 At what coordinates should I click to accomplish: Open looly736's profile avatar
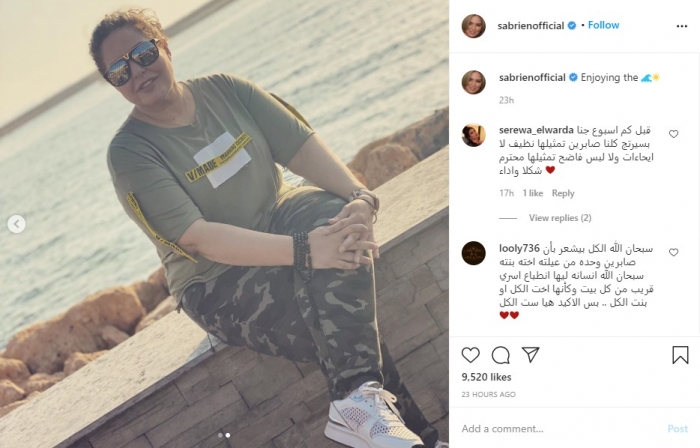(473, 253)
